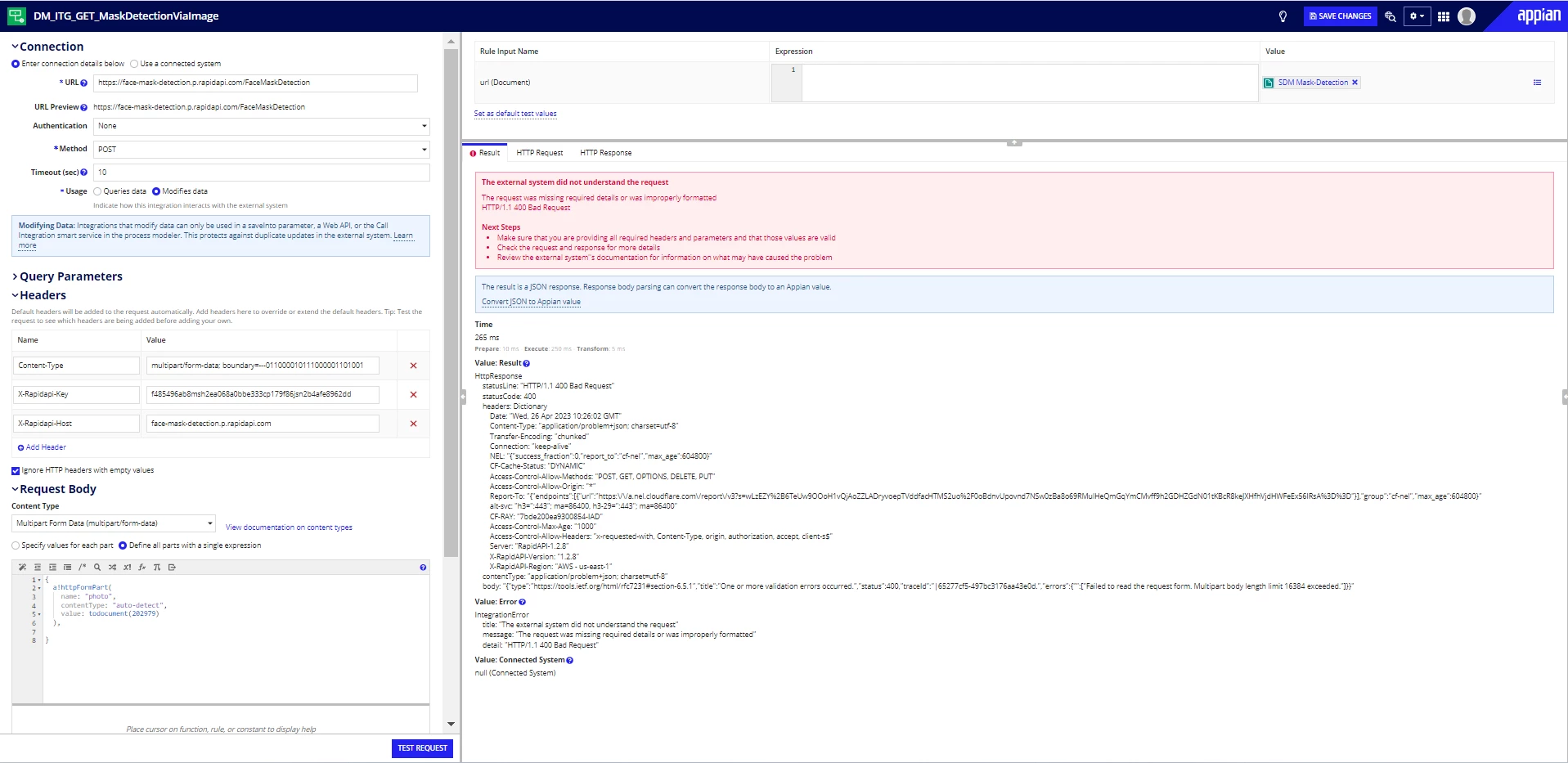Switch to the HTTP Request tab
Screen dimensions: 1568x763
540,153
